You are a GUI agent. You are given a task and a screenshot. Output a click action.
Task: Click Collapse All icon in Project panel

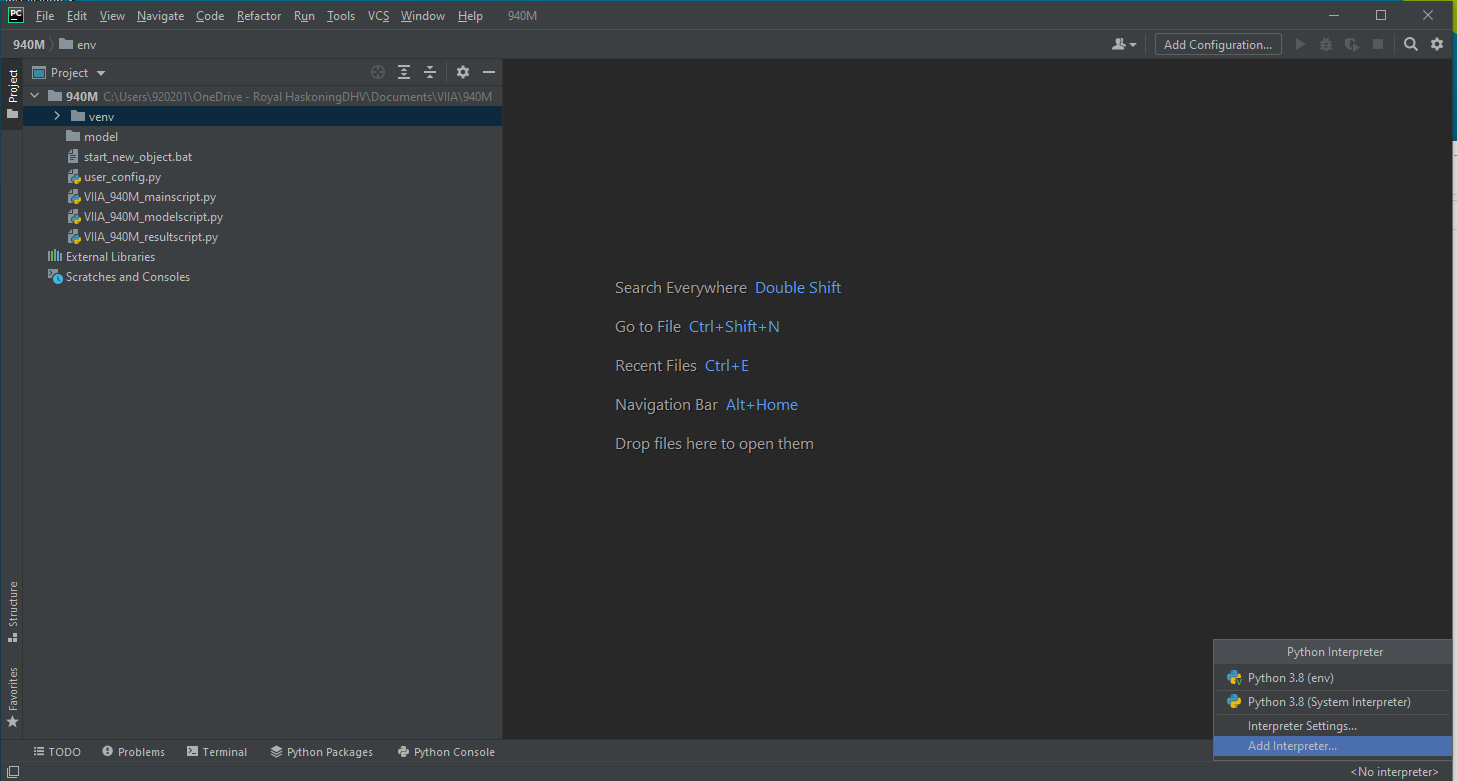coord(430,72)
